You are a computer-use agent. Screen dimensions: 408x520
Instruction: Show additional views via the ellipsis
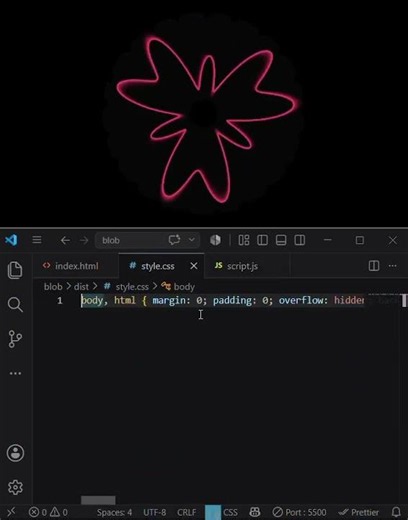15,373
